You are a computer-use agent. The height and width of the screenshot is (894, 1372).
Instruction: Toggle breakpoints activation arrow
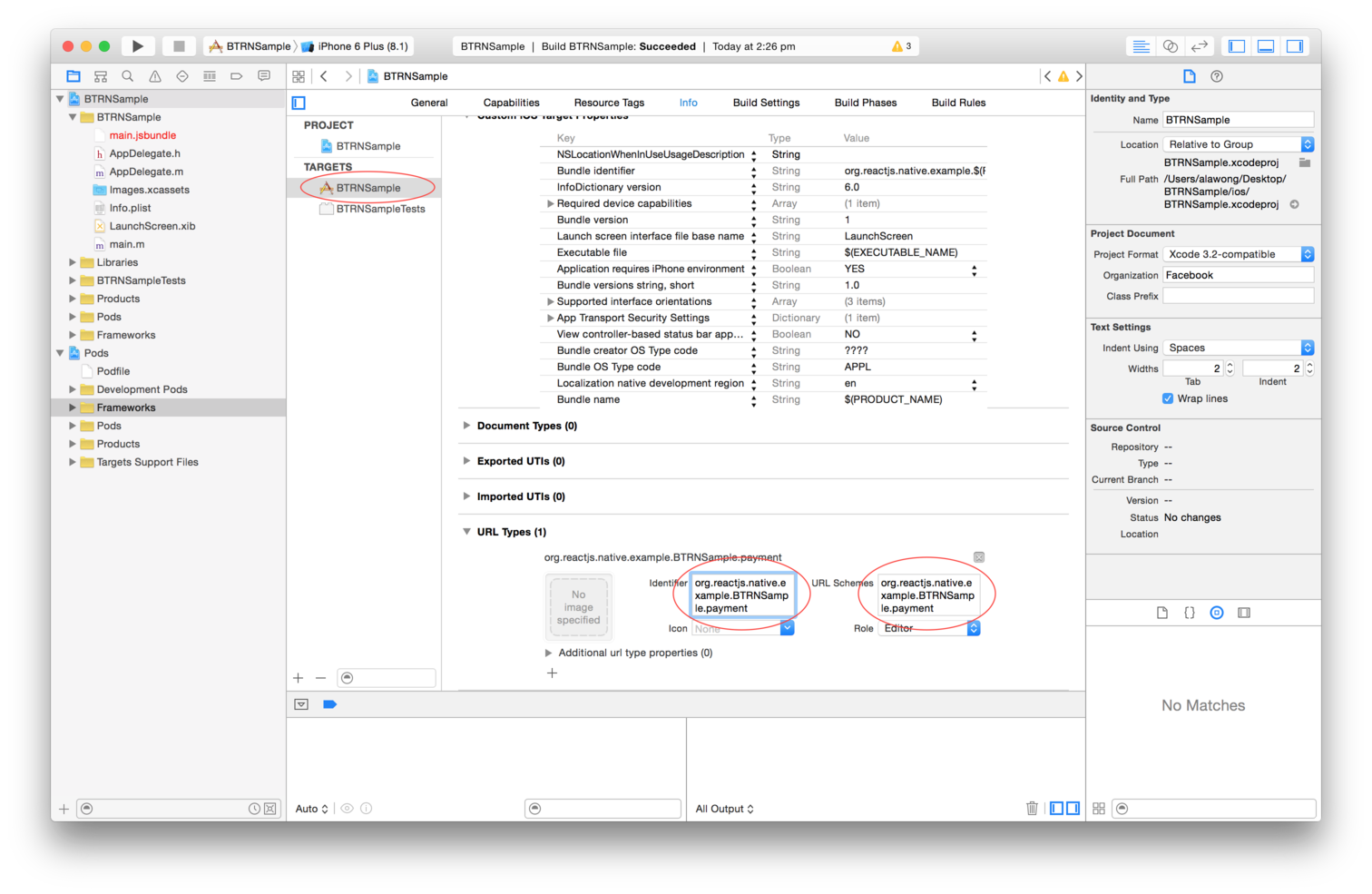pos(329,704)
